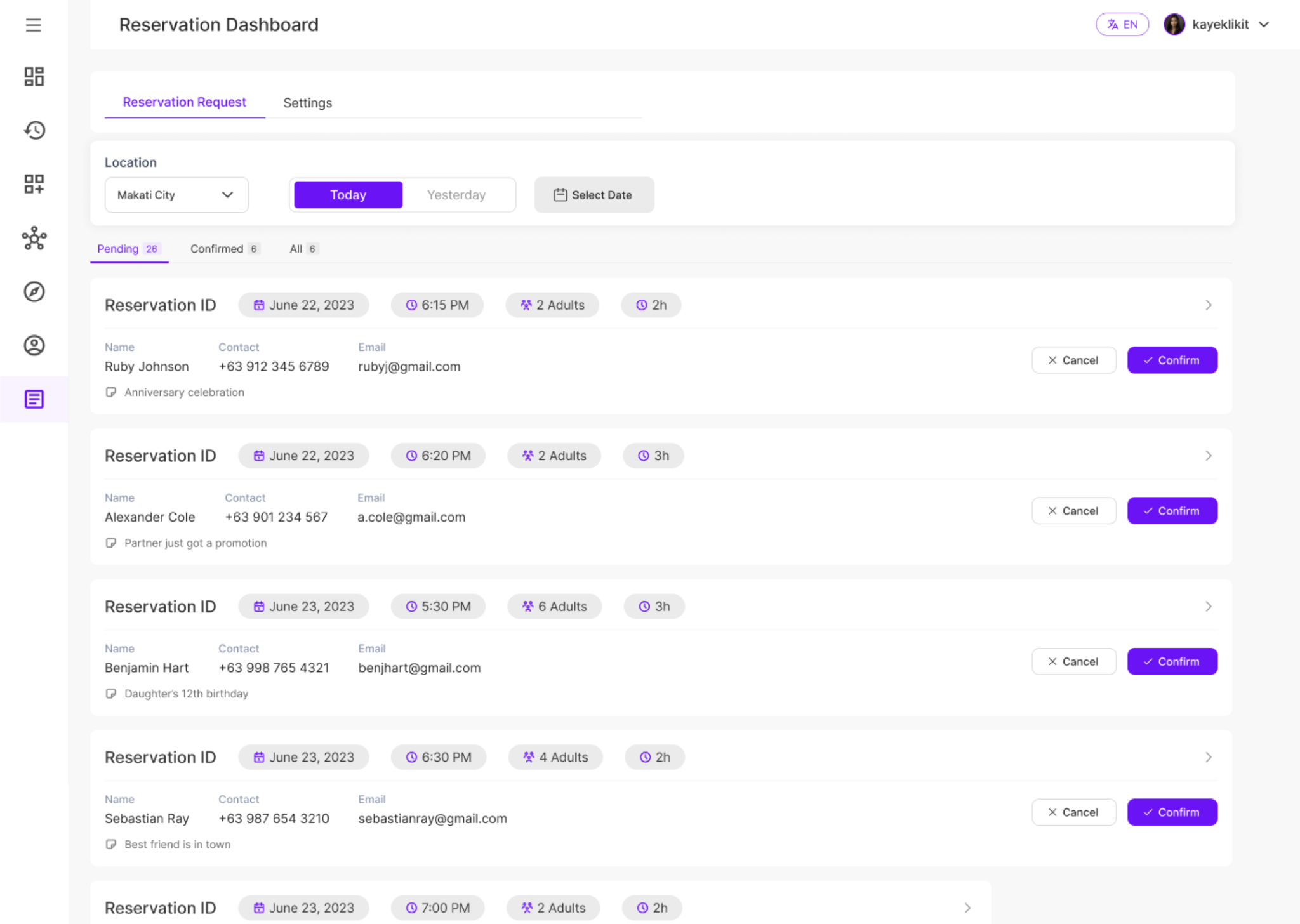The height and width of the screenshot is (924, 1300).
Task: Expand Benjamin Hart's reservation chevron
Action: pos(1208,607)
